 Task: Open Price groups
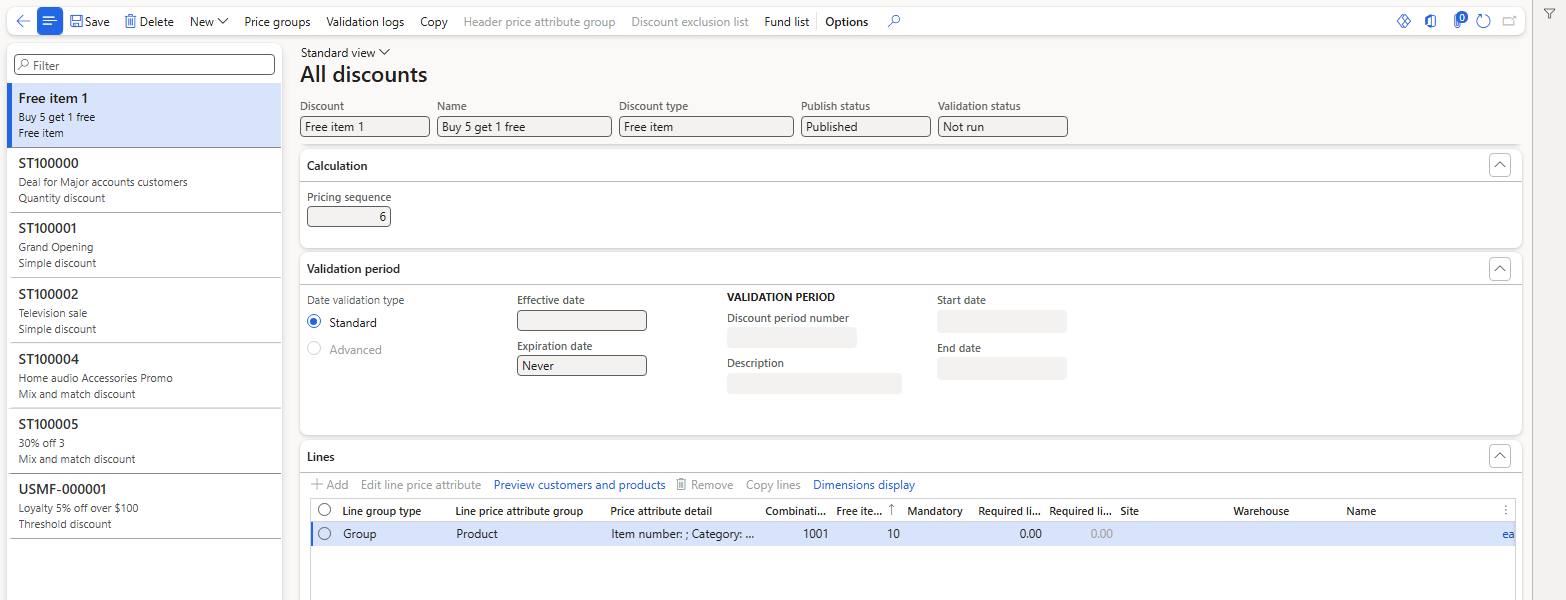277,21
